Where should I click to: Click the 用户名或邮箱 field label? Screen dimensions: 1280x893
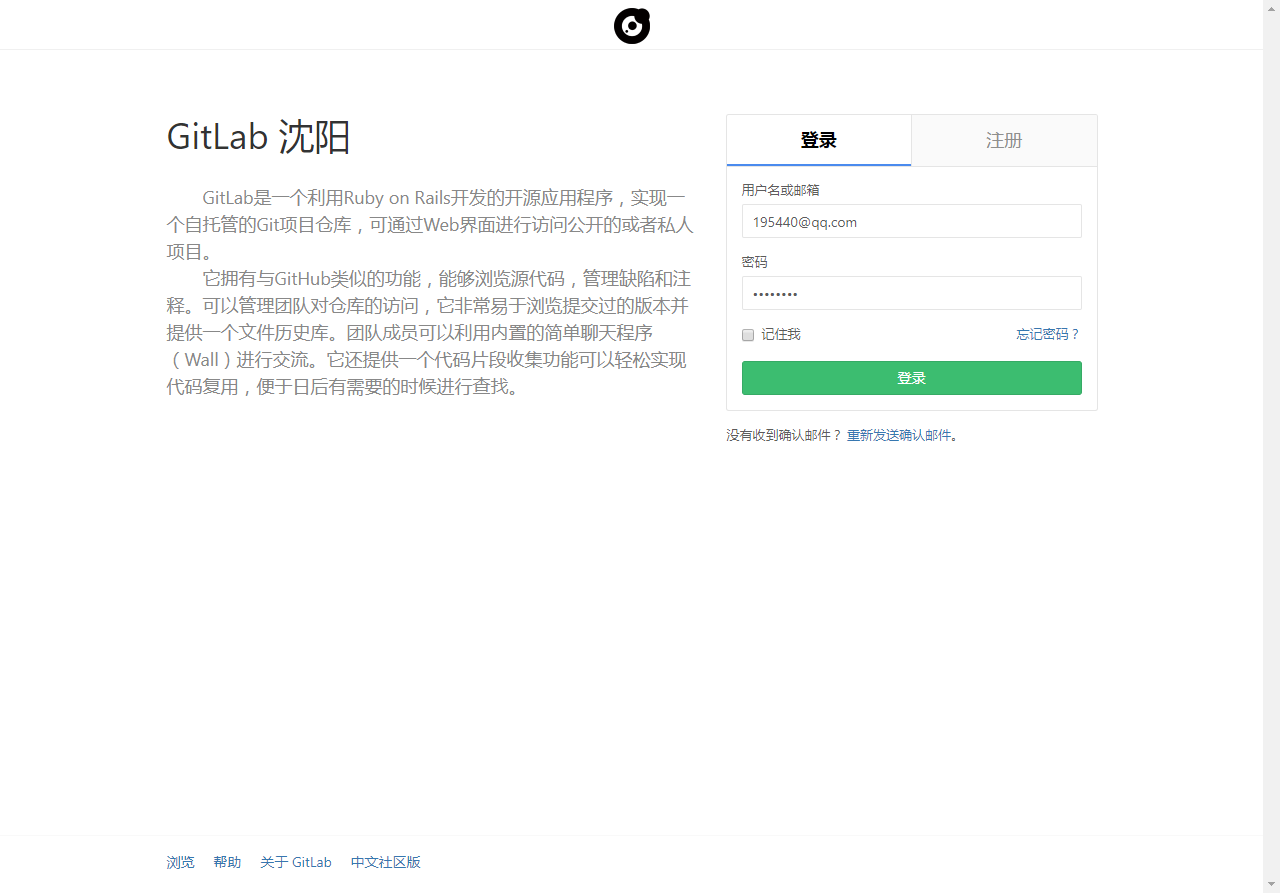[781, 190]
